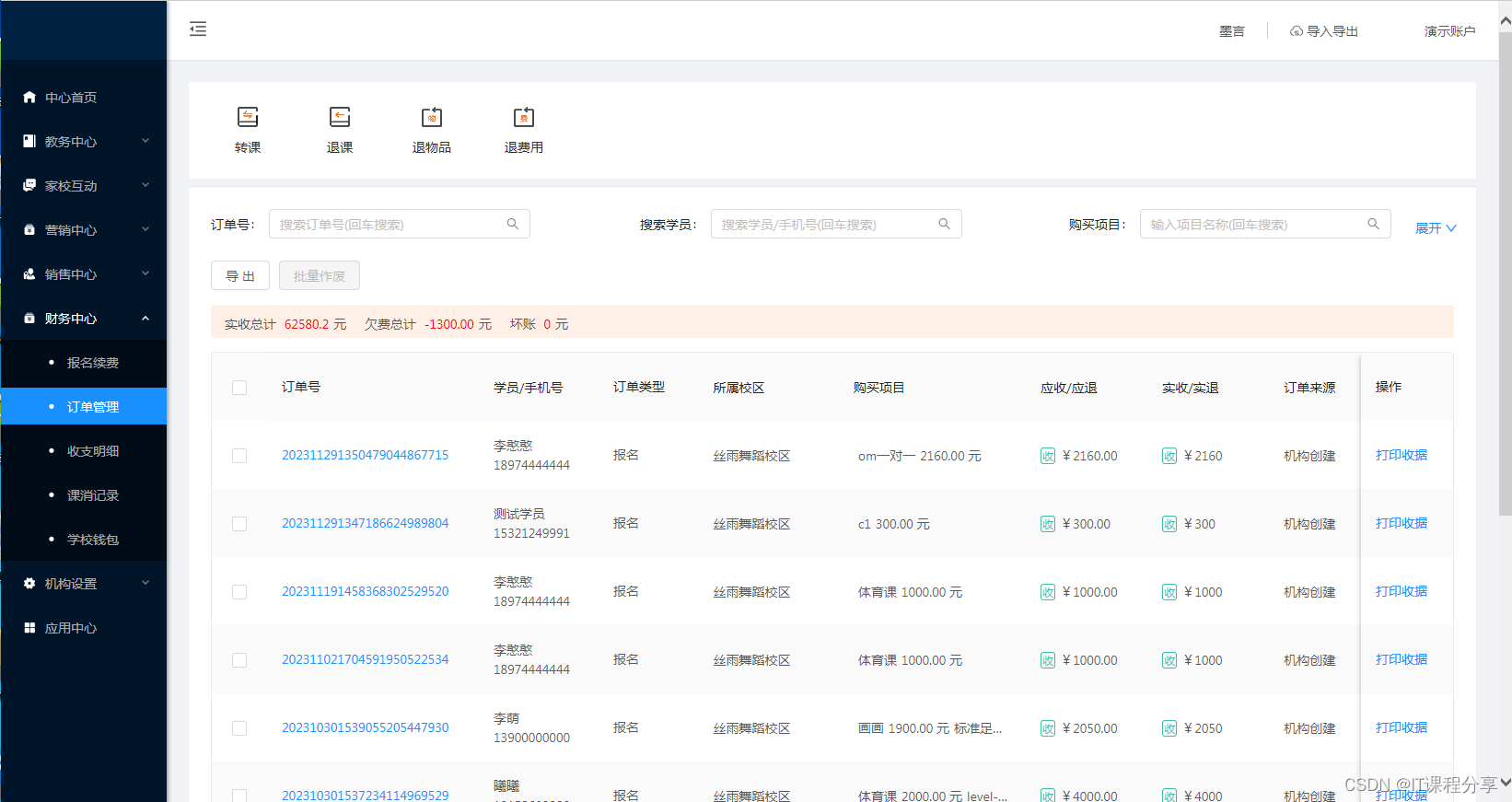Check the row for order 20231129135047904486 7715
Screen dimensions: 1512x802
(239, 456)
